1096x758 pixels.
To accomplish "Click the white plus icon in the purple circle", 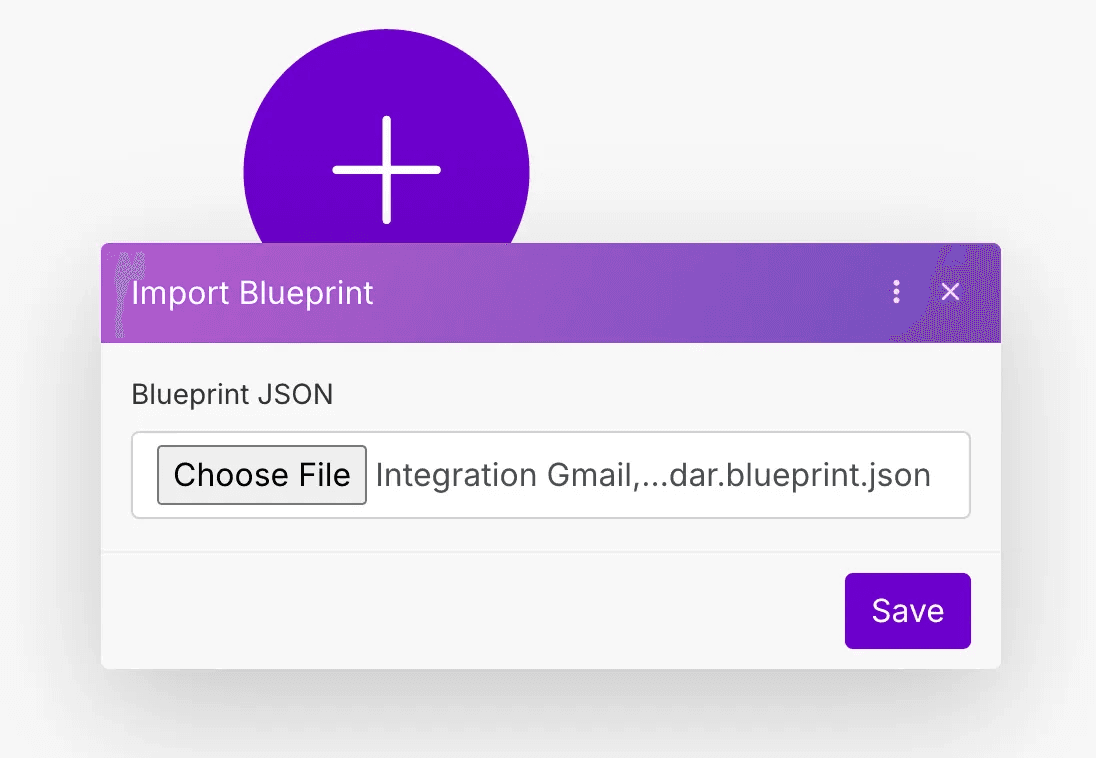I will click(x=386, y=170).
